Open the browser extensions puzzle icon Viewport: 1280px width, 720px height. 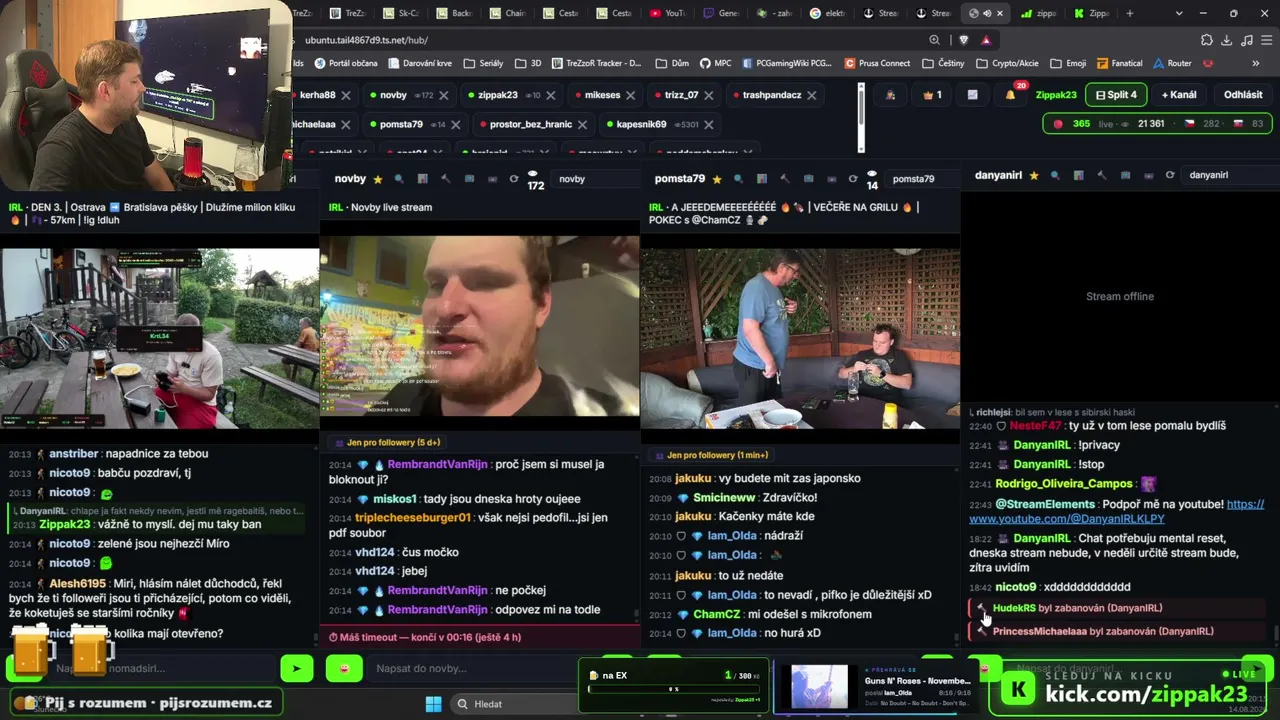coord(1206,40)
